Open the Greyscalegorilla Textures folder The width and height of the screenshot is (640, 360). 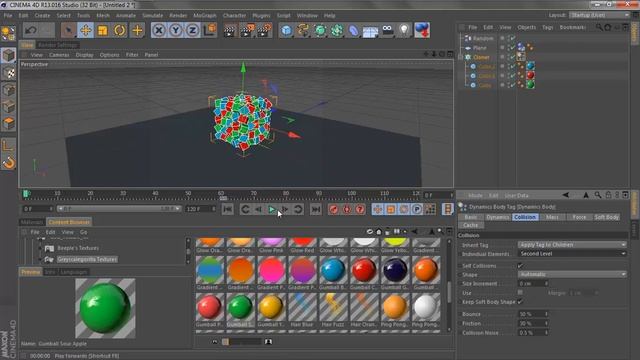[x=87, y=259]
